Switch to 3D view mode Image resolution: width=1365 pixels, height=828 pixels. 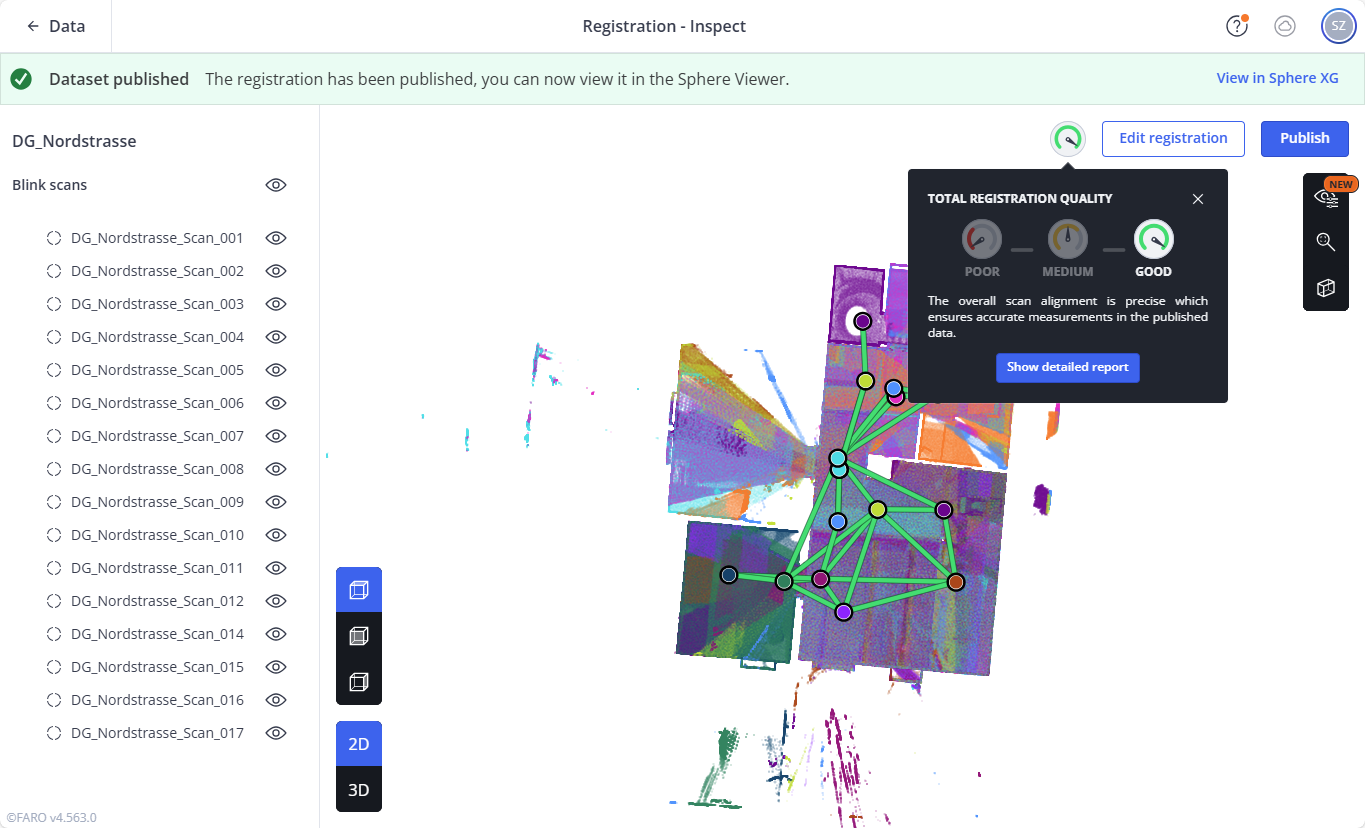(x=358, y=790)
